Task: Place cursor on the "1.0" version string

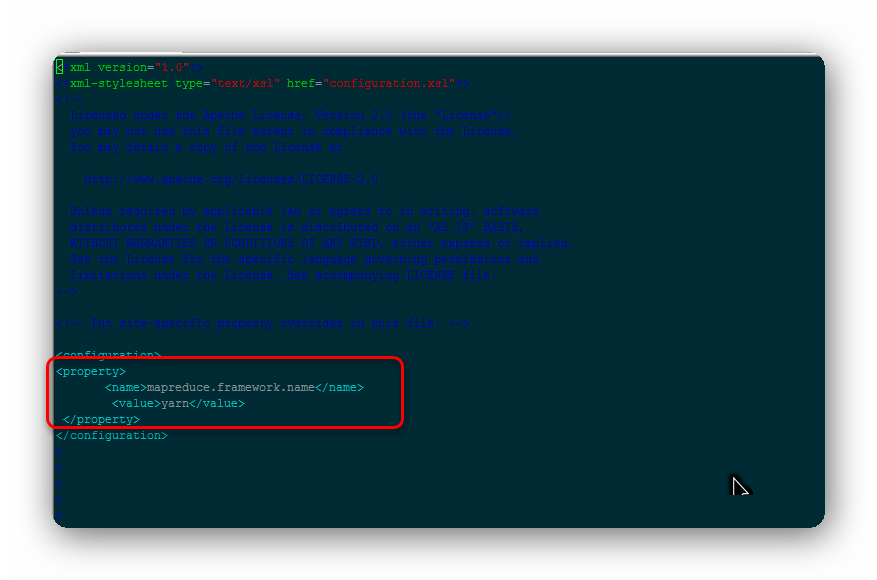Action: [172, 67]
